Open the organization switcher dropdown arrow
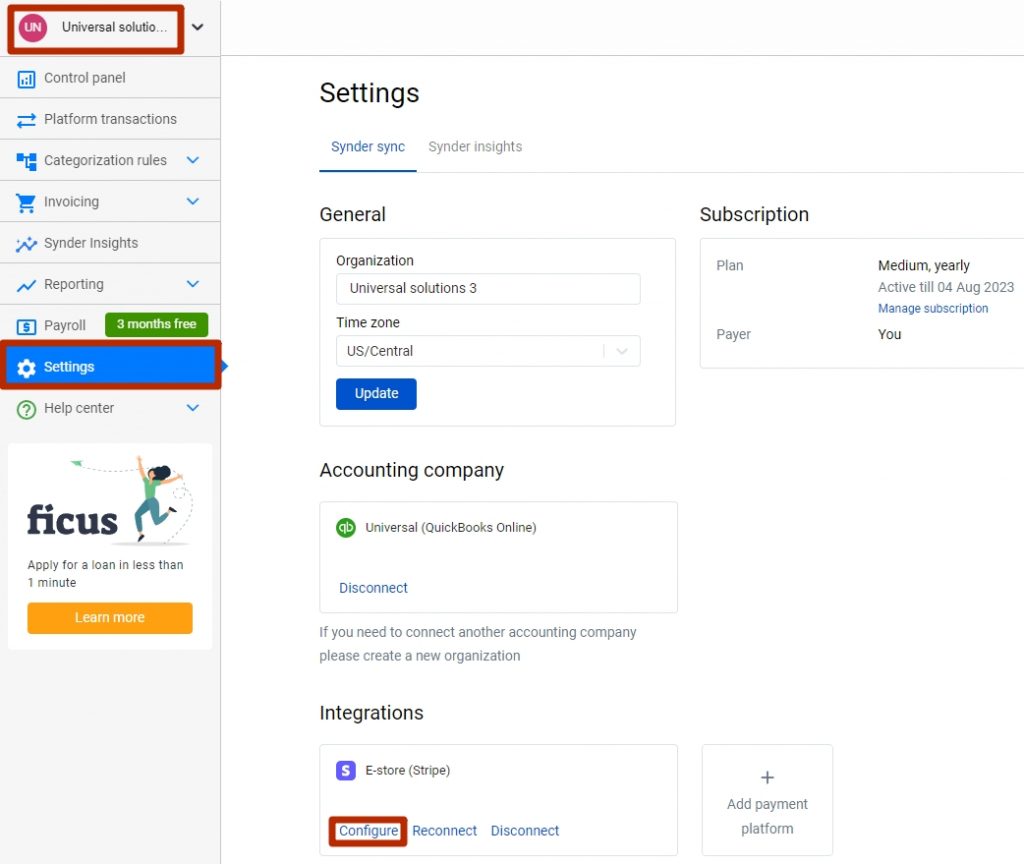 [197, 27]
